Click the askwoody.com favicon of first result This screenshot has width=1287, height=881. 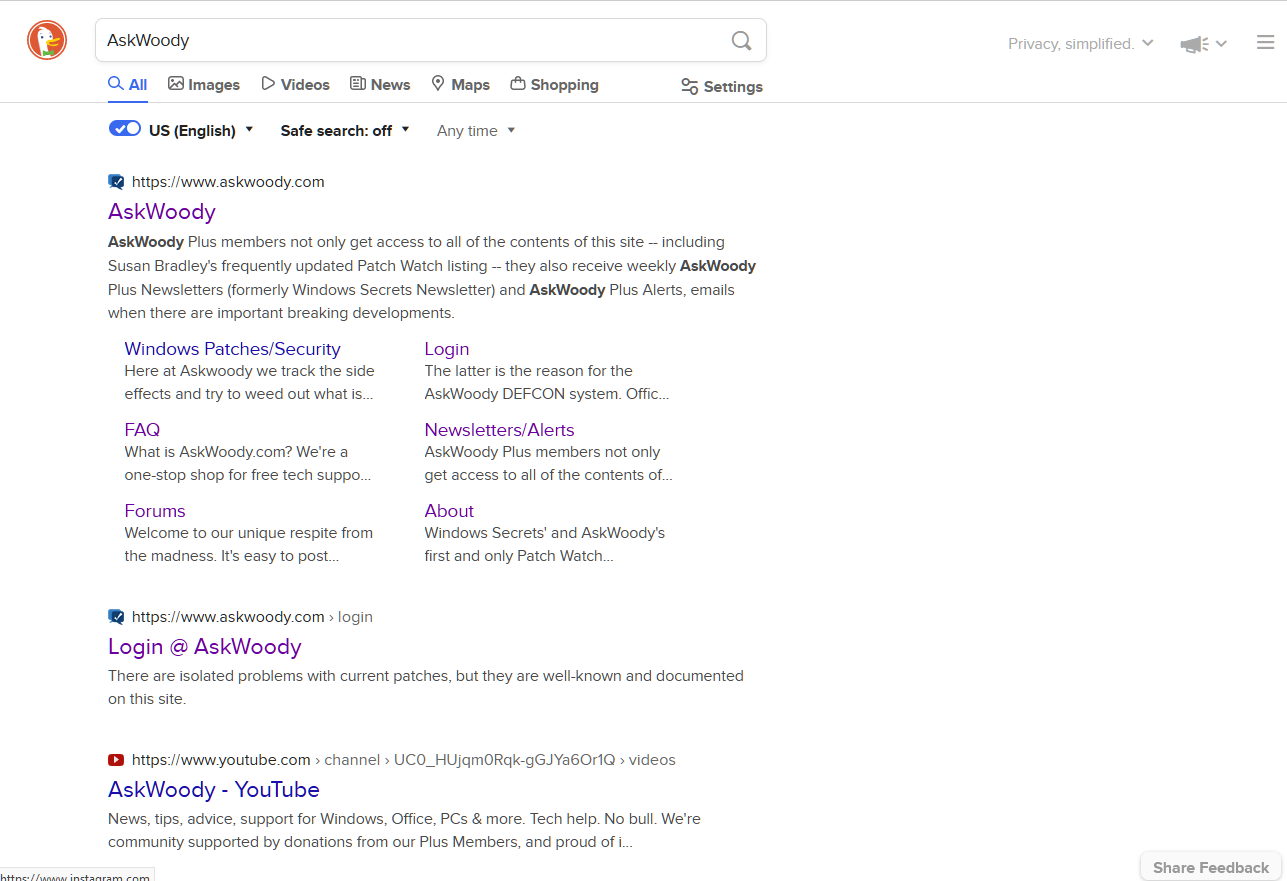pyautogui.click(x=116, y=182)
